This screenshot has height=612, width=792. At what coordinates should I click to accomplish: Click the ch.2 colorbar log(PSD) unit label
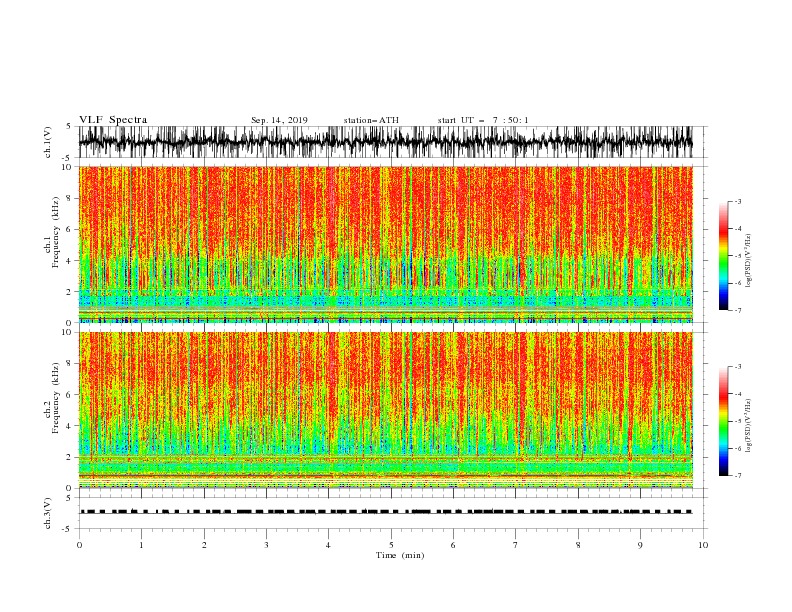[749, 426]
